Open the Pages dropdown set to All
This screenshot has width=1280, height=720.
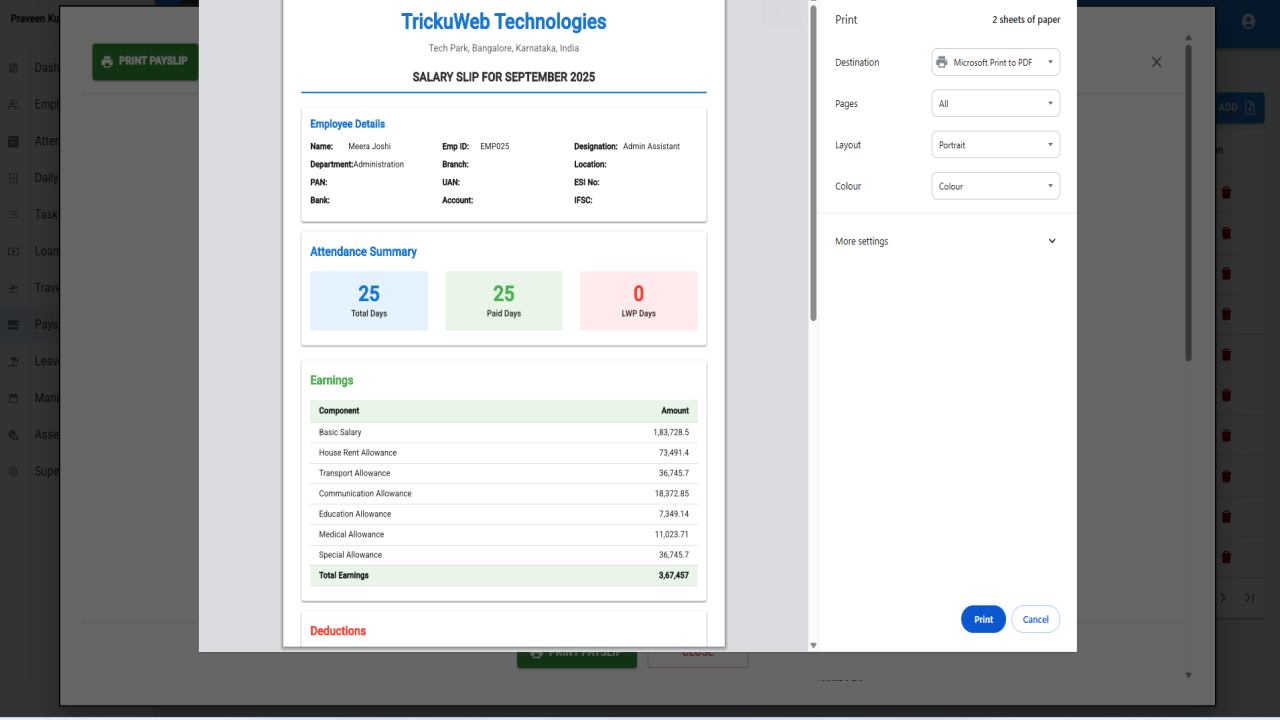[995, 104]
